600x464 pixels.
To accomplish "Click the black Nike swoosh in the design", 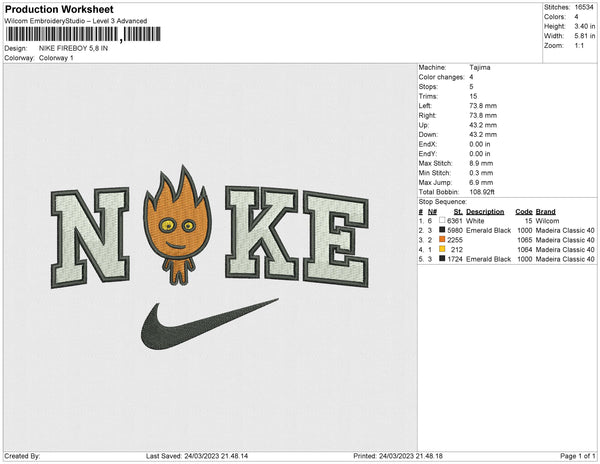I will click(209, 324).
